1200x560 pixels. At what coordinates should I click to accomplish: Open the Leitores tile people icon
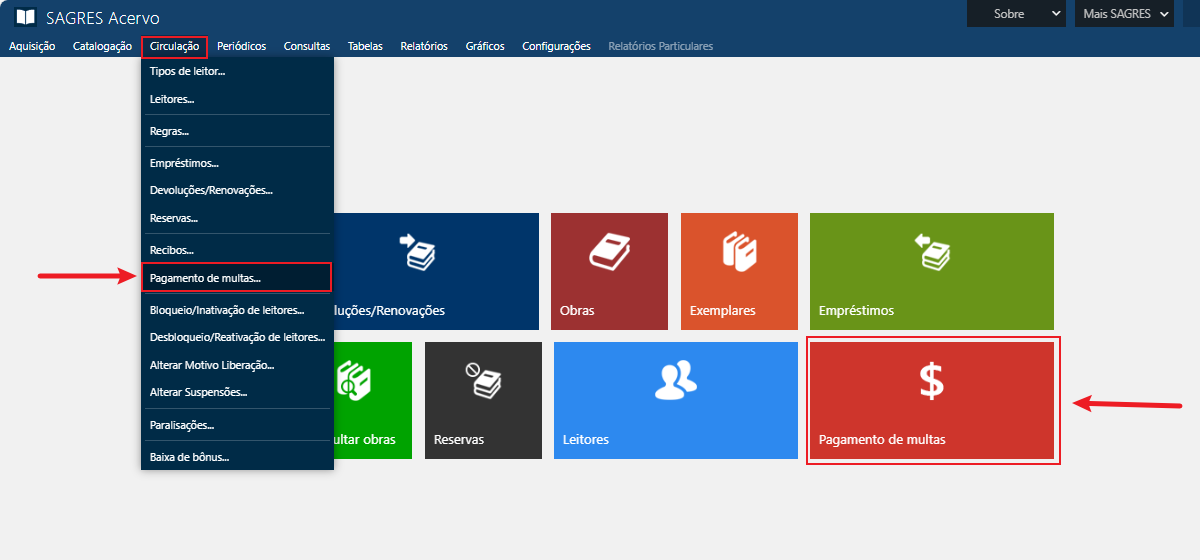point(675,379)
